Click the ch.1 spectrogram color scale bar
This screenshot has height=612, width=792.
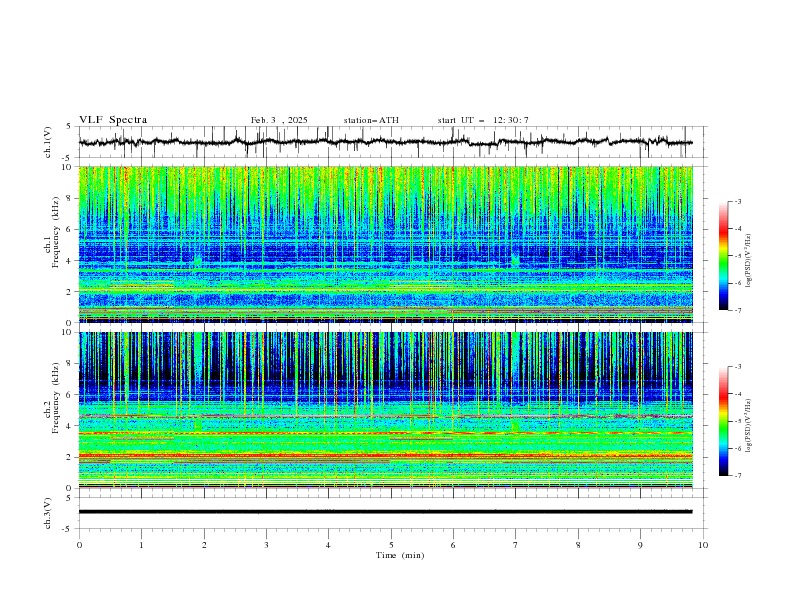[x=723, y=256]
